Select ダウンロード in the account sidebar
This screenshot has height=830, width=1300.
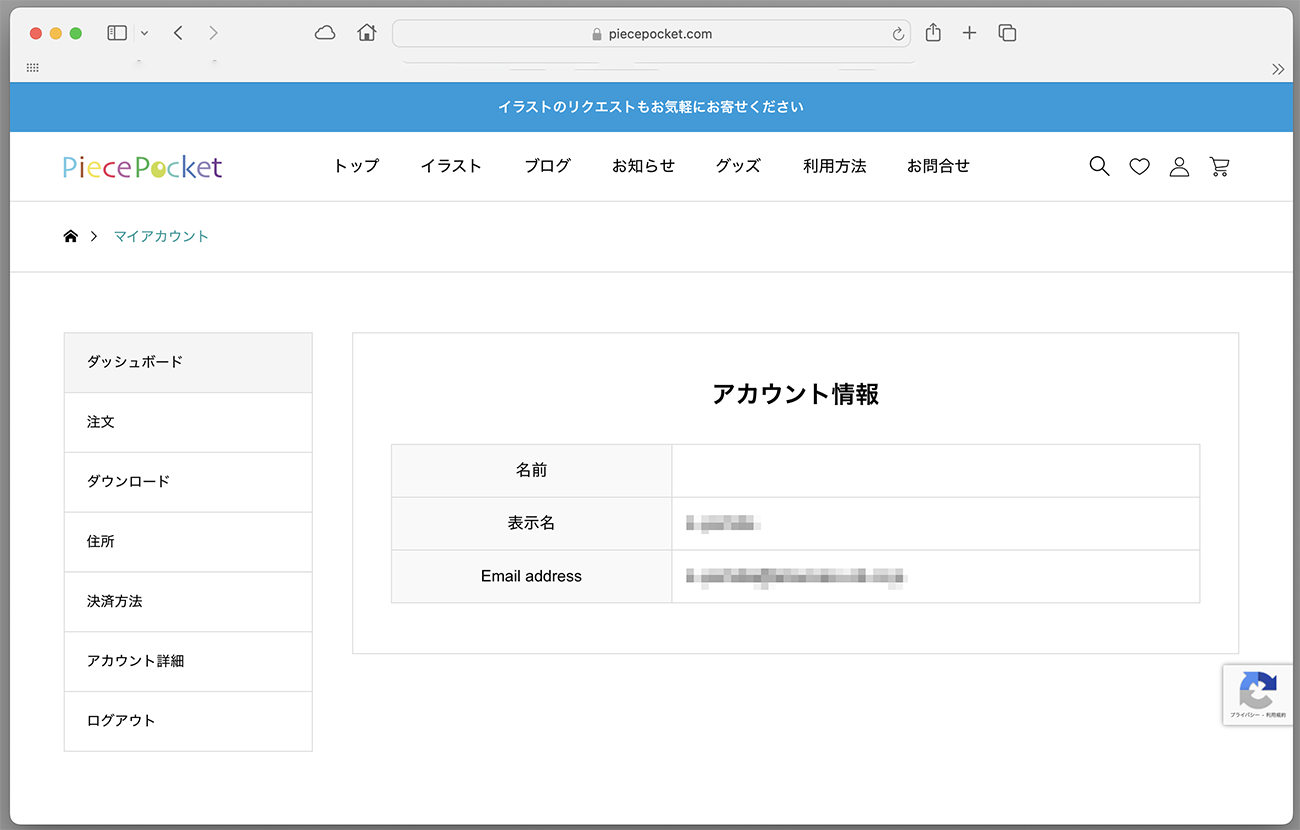[128, 481]
